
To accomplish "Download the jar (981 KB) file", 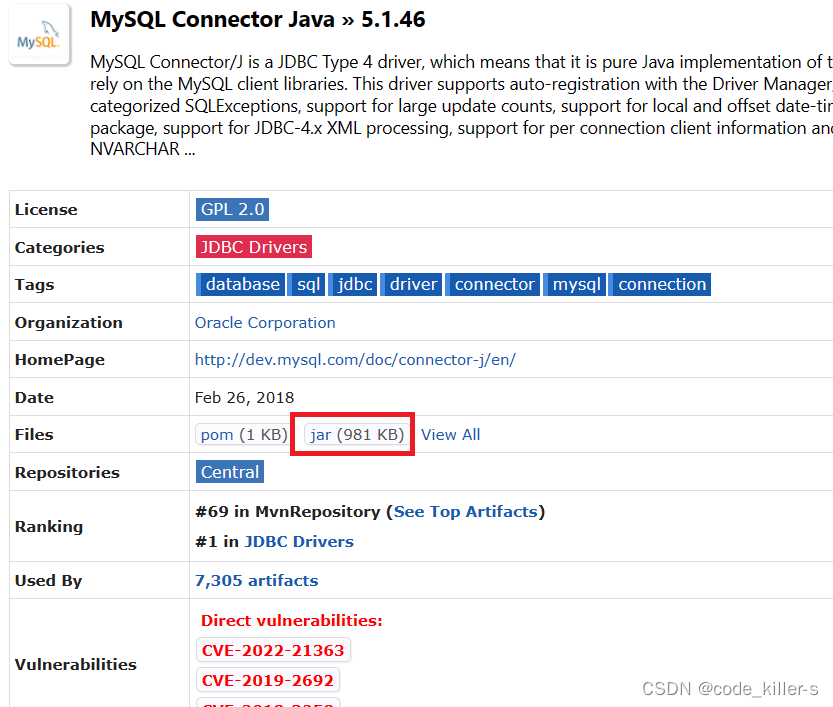I will coord(351,434).
